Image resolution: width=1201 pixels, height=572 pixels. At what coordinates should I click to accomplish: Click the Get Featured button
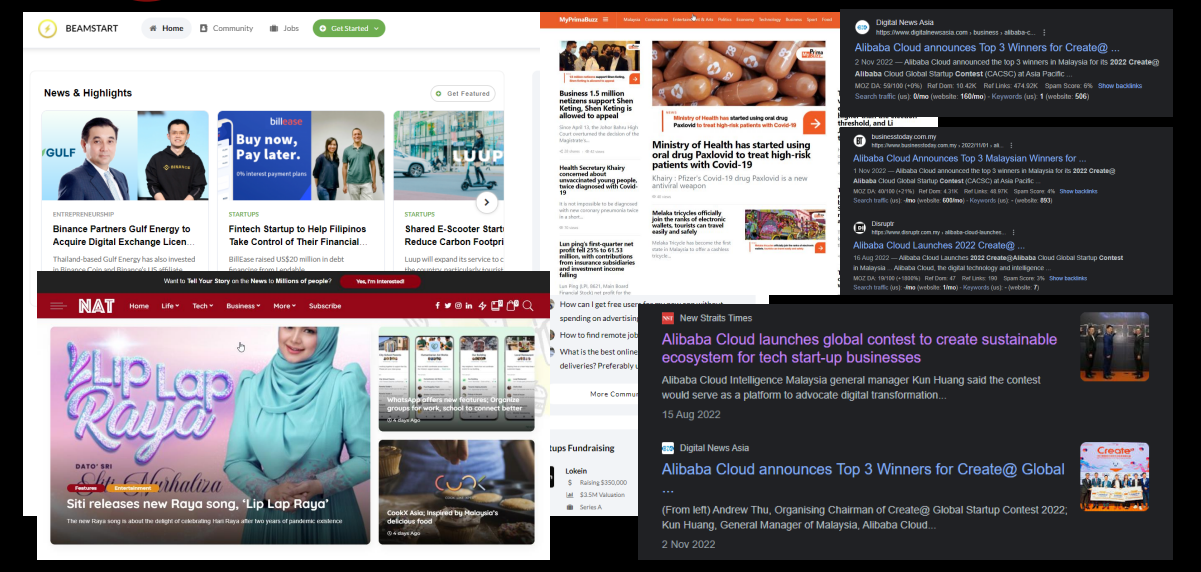(463, 93)
